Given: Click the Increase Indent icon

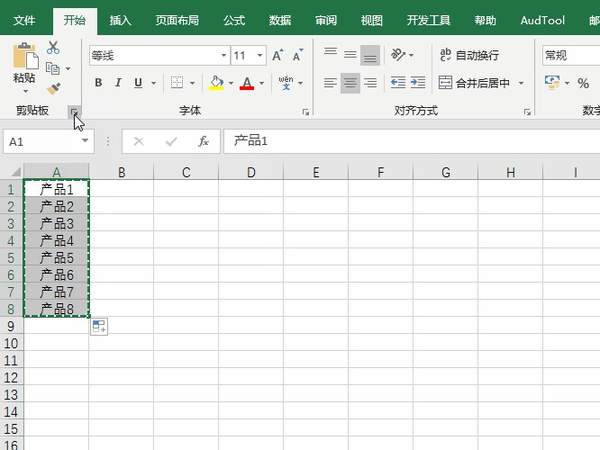Looking at the screenshot, I should (421, 83).
